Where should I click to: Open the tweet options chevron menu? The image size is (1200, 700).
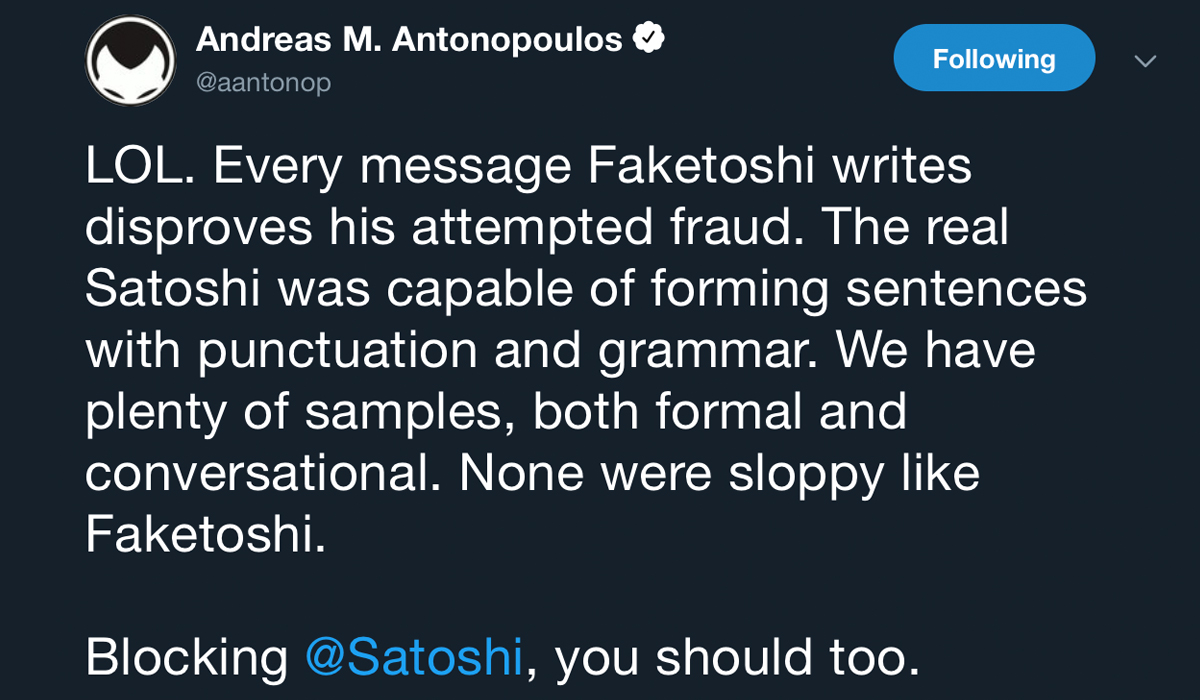1145,62
